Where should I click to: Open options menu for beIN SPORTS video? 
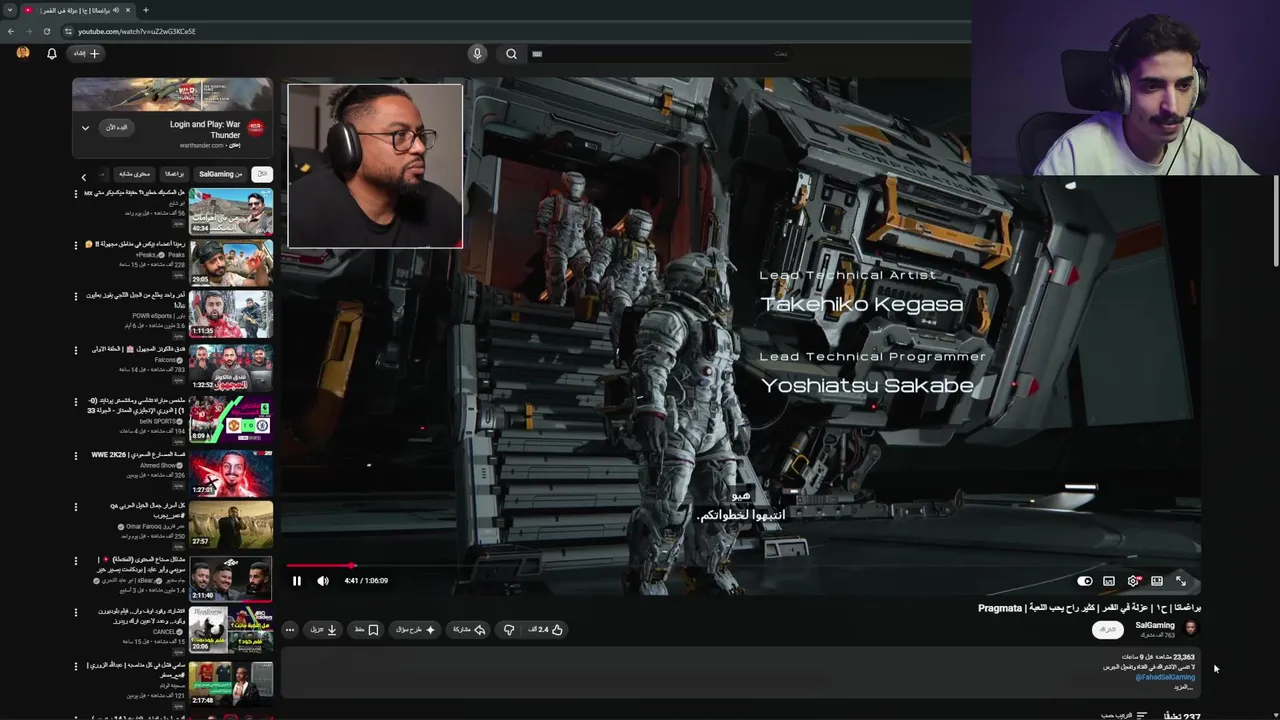[x=76, y=402]
